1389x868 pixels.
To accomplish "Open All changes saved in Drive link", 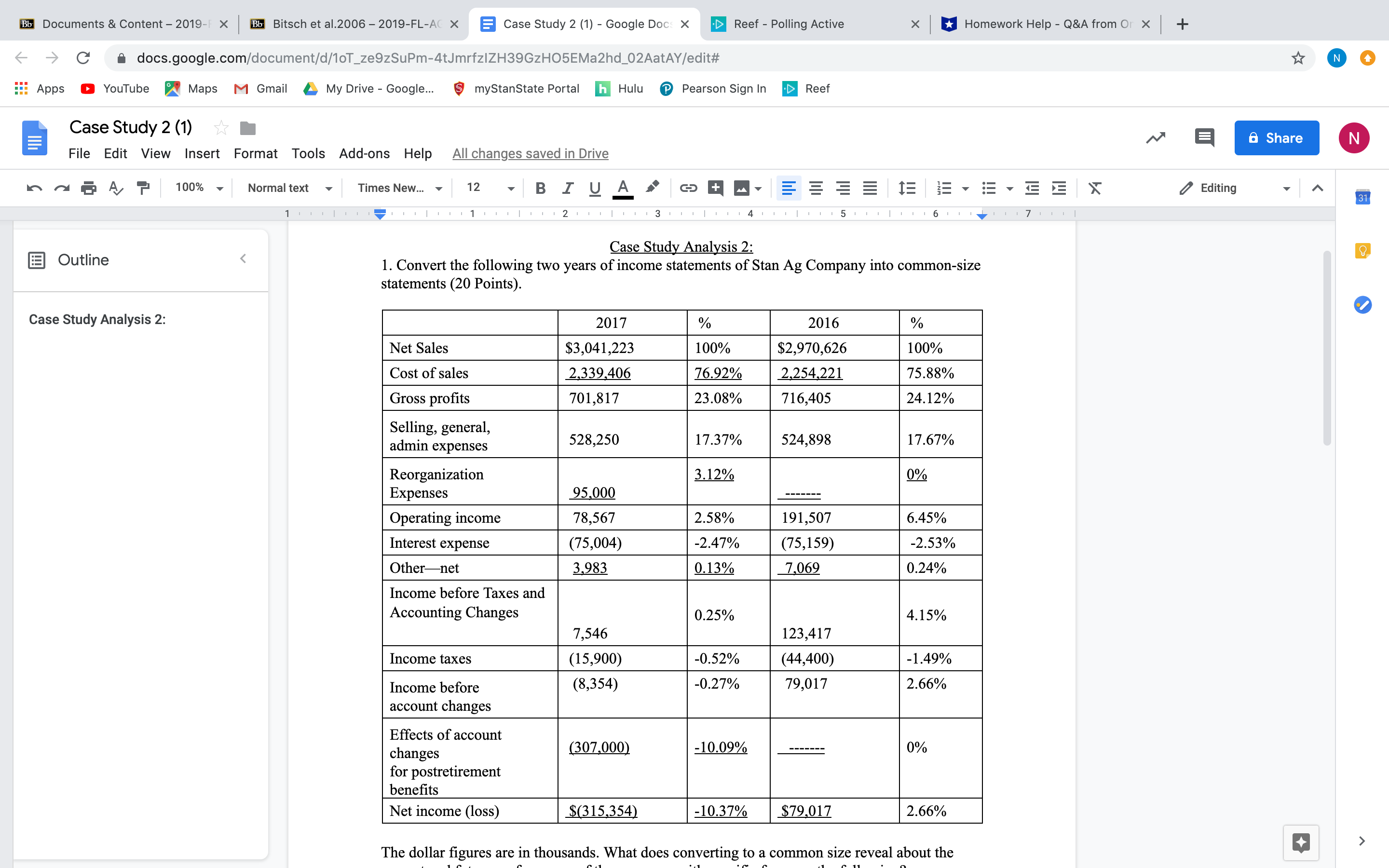I will (x=529, y=153).
